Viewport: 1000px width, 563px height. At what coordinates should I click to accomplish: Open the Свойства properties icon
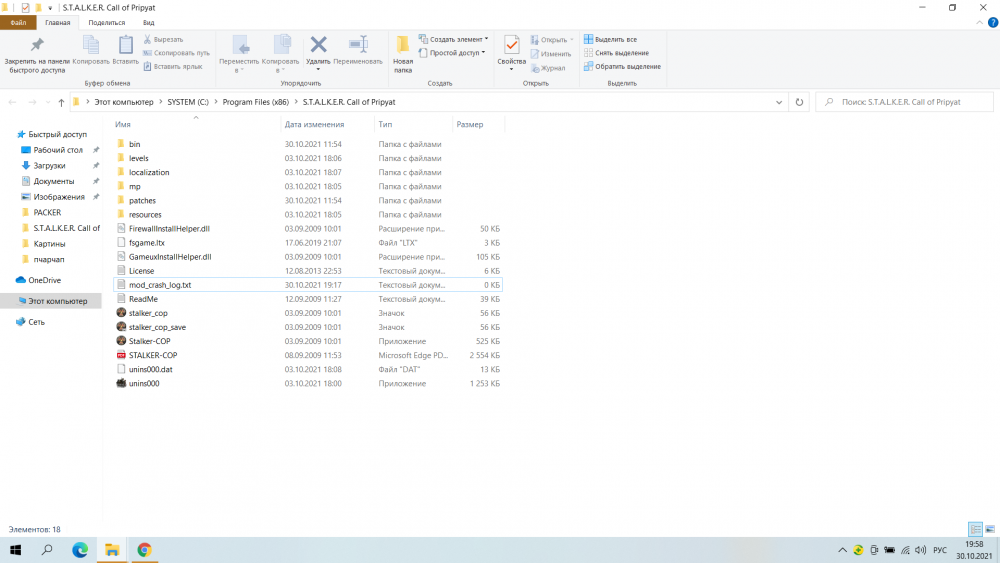coord(511,47)
